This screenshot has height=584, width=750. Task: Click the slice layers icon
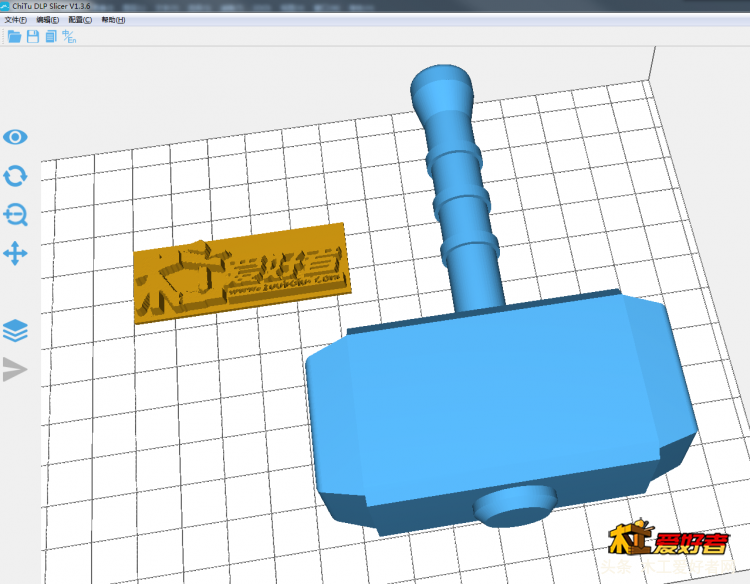tap(15, 331)
